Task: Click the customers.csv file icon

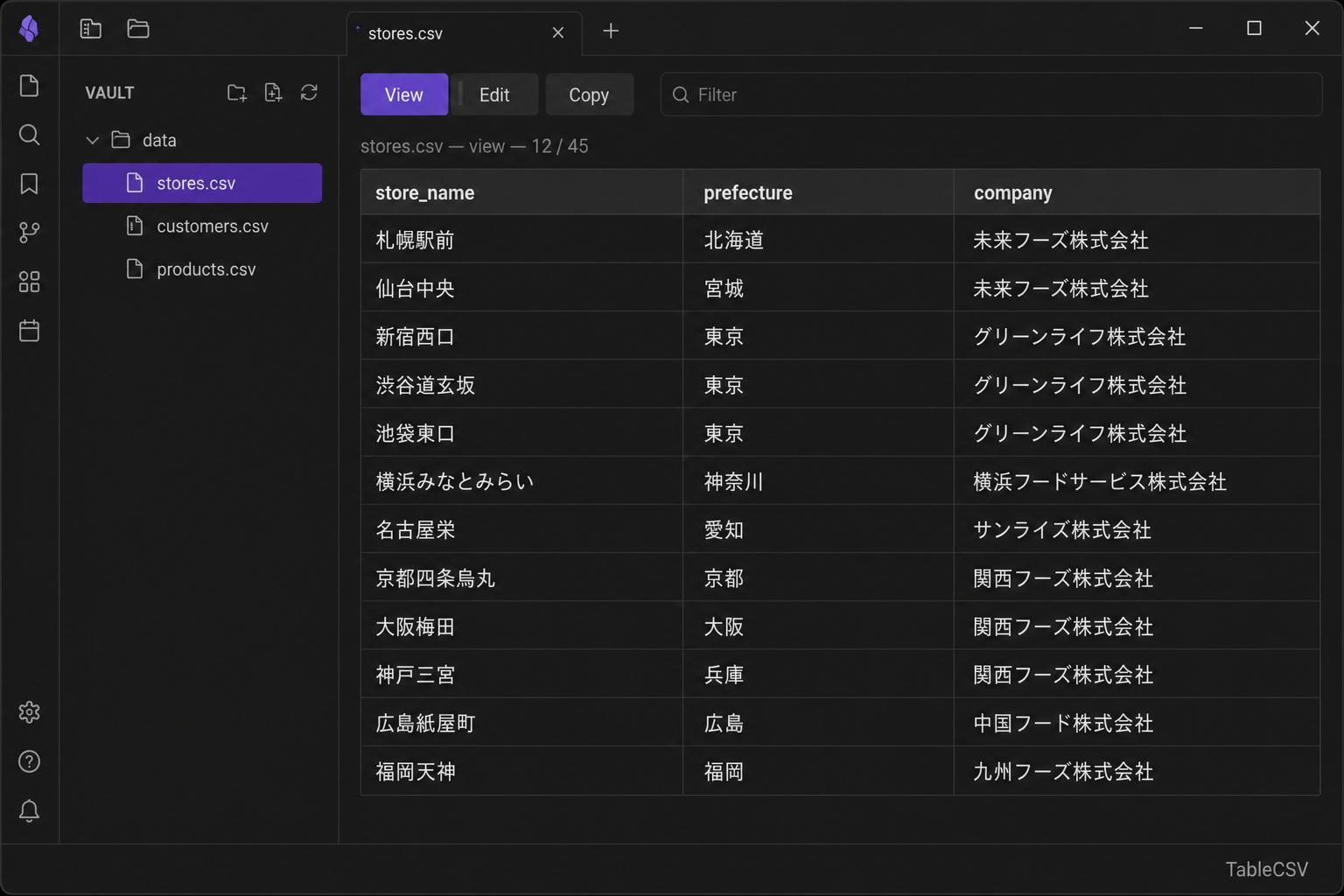Action: tap(134, 226)
